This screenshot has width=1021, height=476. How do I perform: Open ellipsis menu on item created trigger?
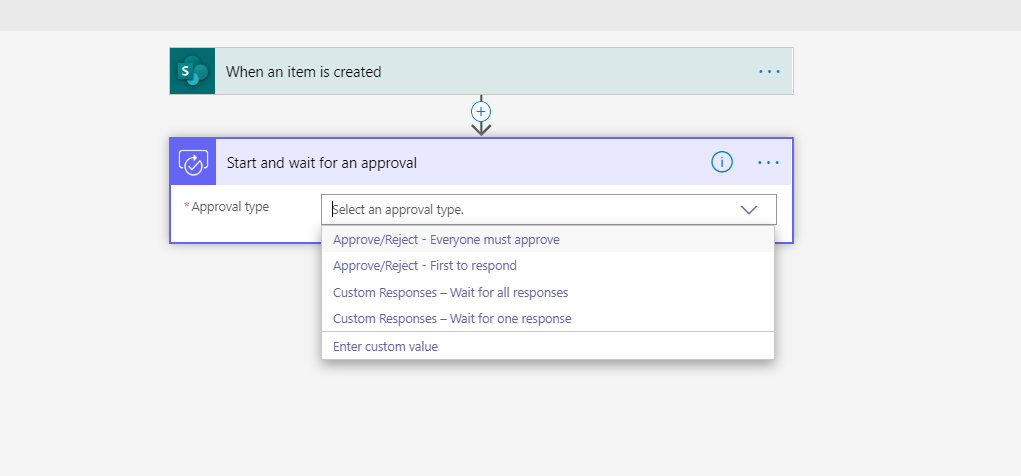[x=769, y=72]
